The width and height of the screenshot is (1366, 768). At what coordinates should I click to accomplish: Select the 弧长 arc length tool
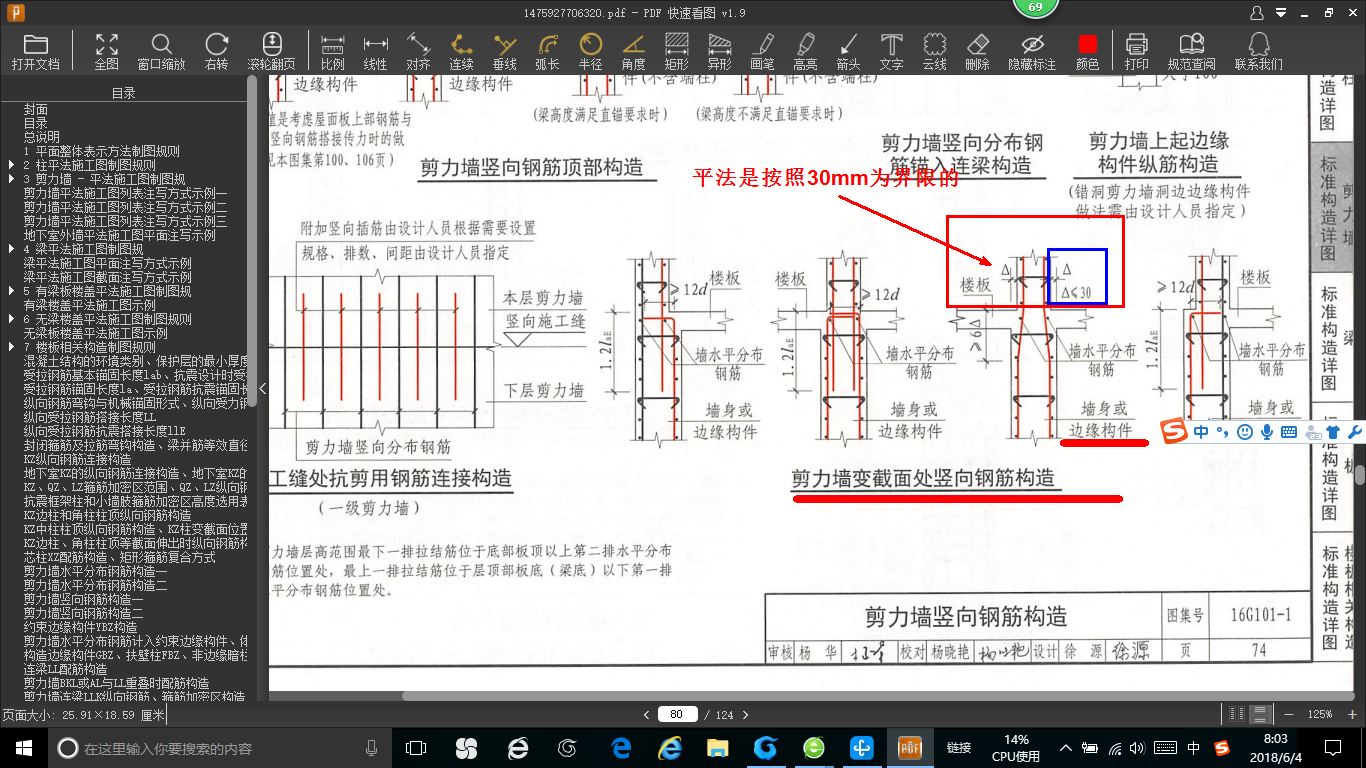[547, 51]
